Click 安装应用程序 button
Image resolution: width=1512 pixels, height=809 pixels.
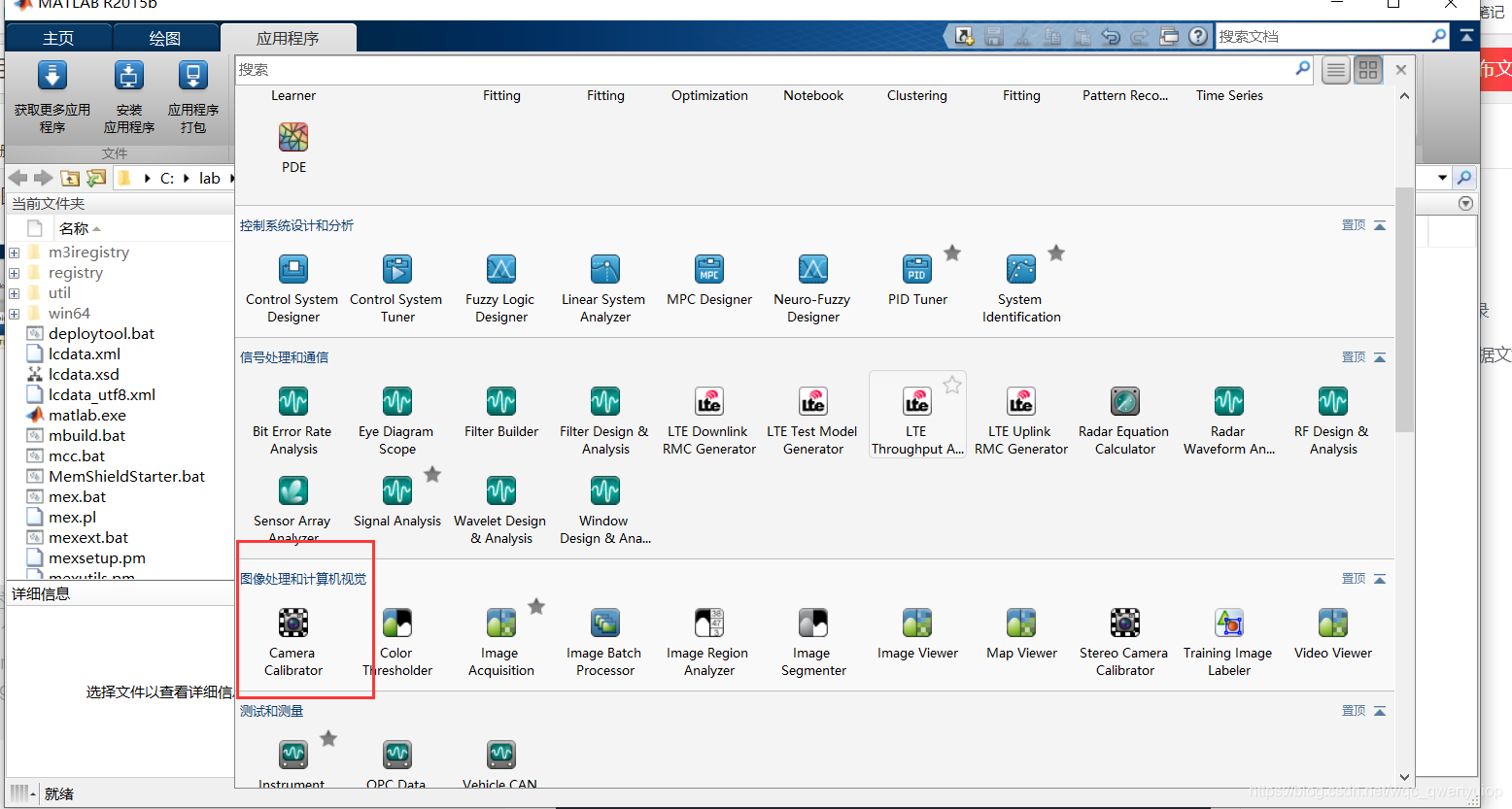[128, 97]
